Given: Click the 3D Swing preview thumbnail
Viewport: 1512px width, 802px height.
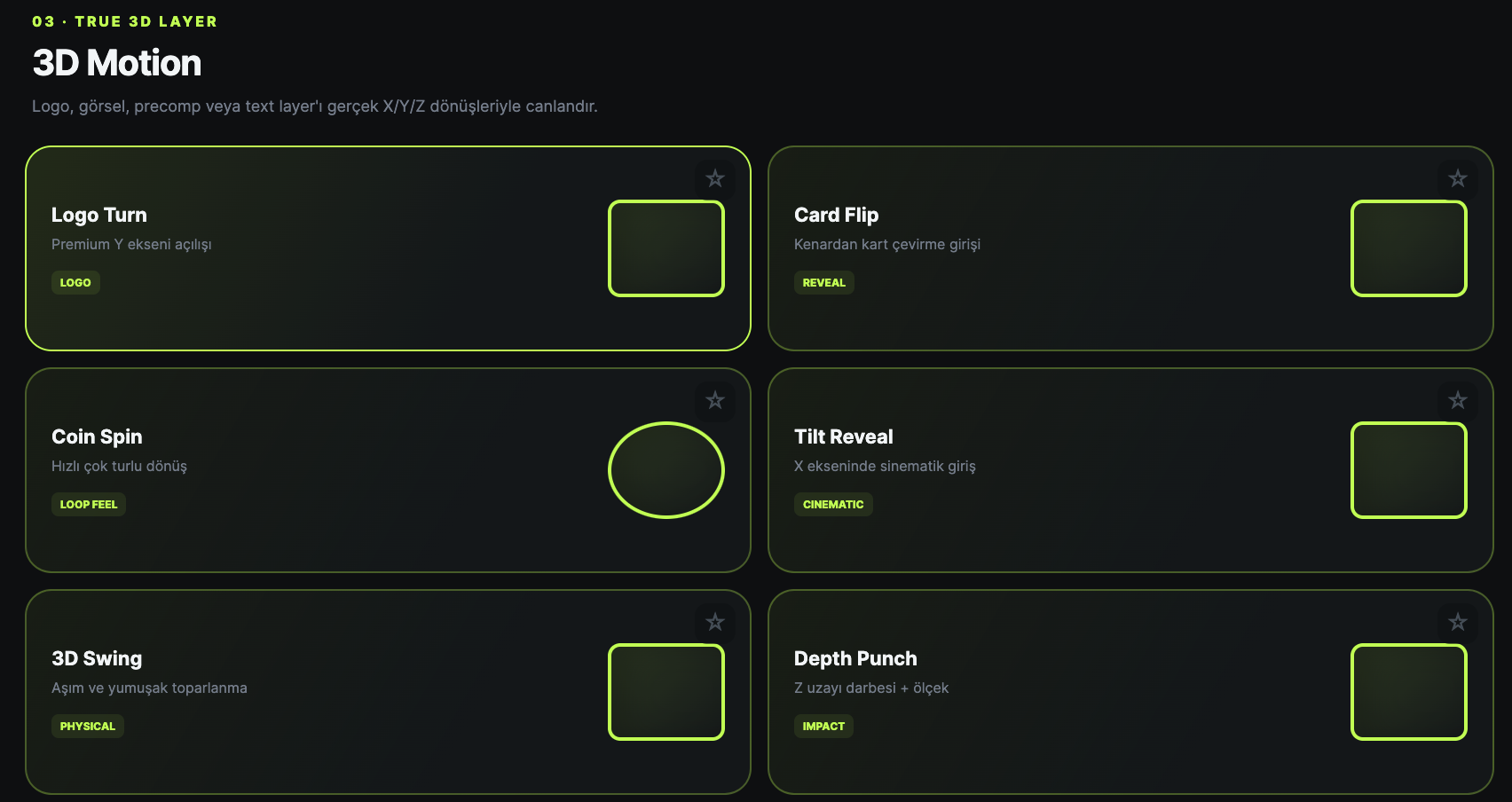Looking at the screenshot, I should [666, 692].
